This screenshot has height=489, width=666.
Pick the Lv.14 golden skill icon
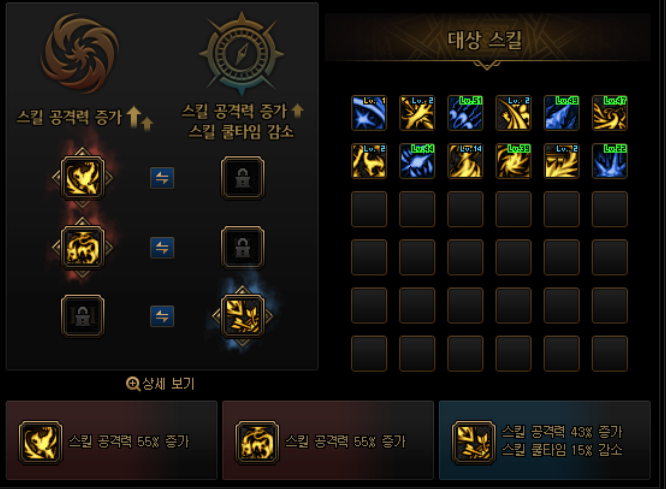coord(465,161)
